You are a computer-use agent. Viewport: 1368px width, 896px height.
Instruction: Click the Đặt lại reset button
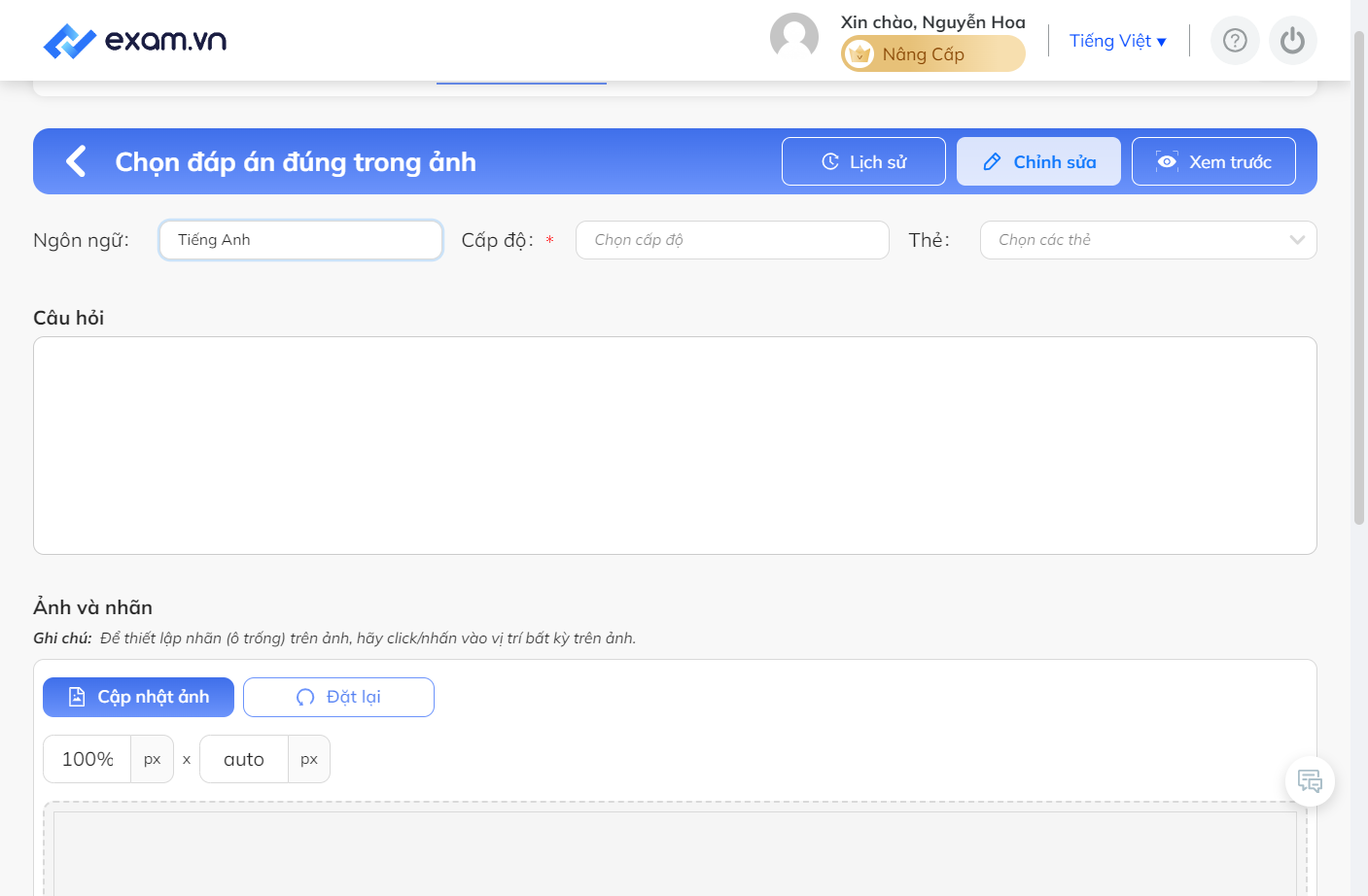pos(338,697)
